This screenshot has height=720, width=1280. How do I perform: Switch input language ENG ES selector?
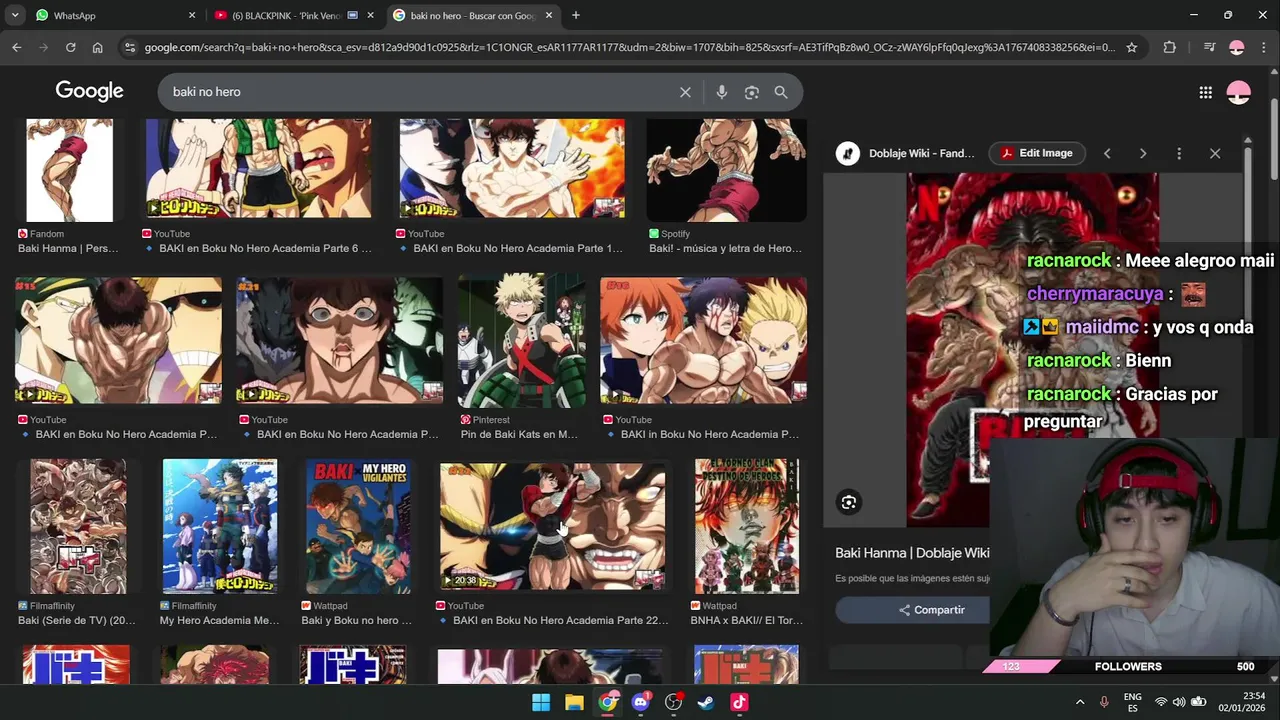[1133, 702]
